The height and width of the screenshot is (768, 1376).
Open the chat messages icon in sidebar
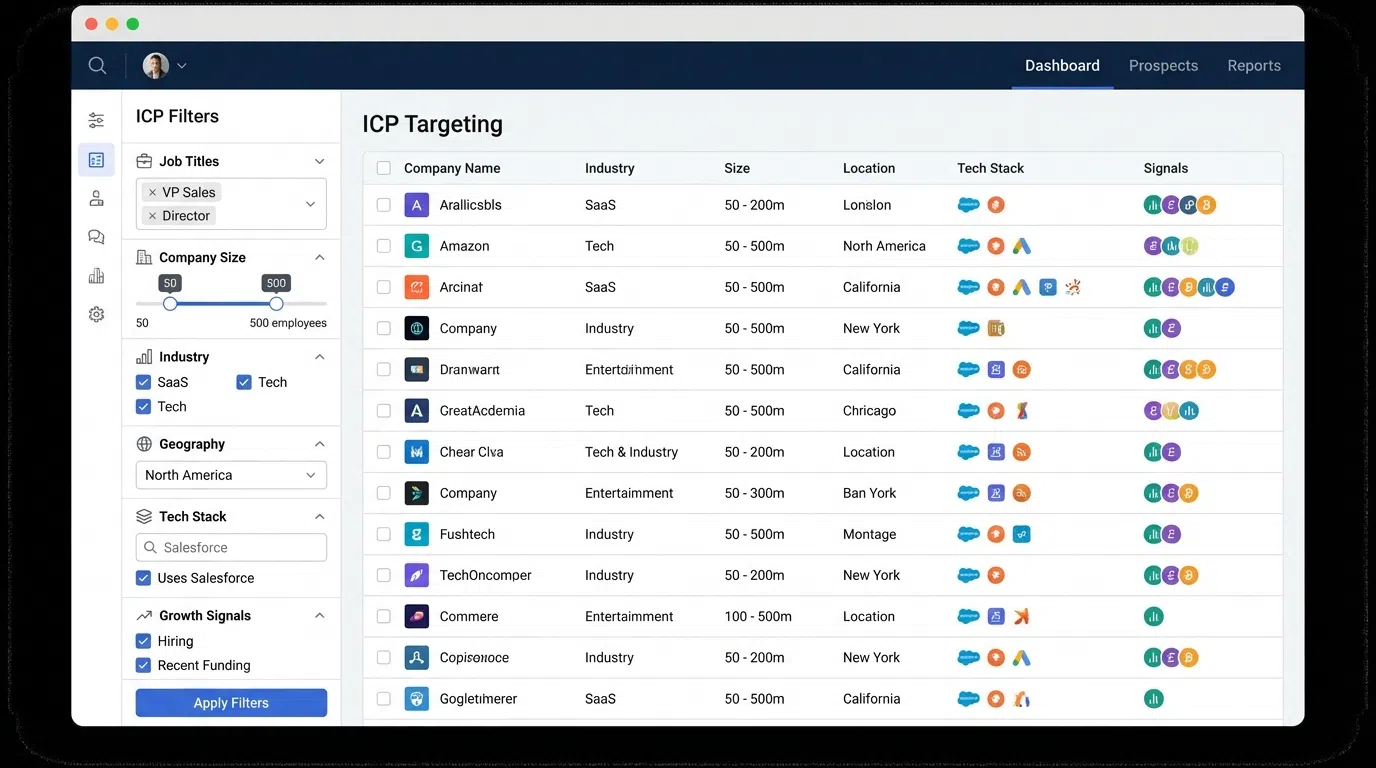[96, 237]
